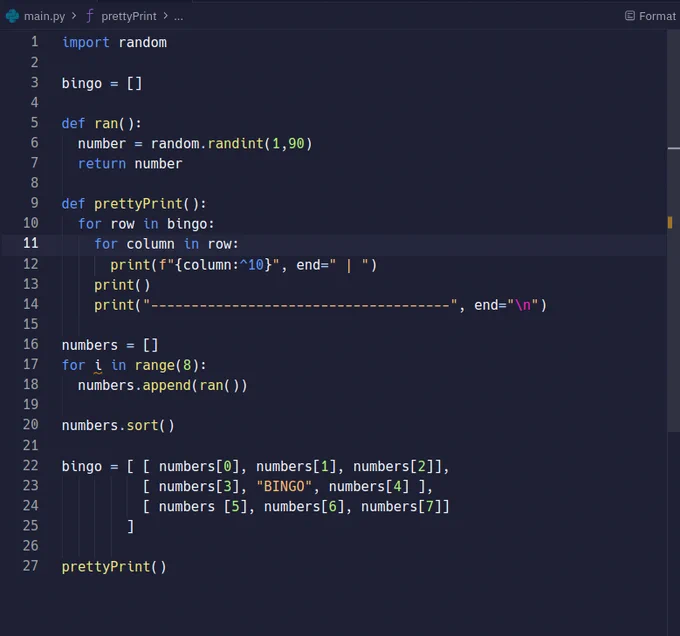
Task: Click 'numbers[4]' on line 23
Action: [369, 486]
